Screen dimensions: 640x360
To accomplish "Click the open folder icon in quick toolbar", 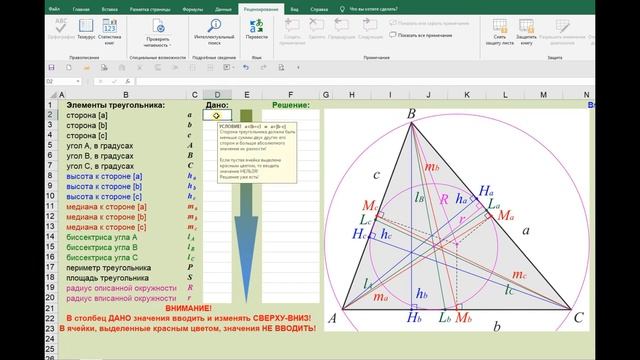I will click(x=87, y=67).
